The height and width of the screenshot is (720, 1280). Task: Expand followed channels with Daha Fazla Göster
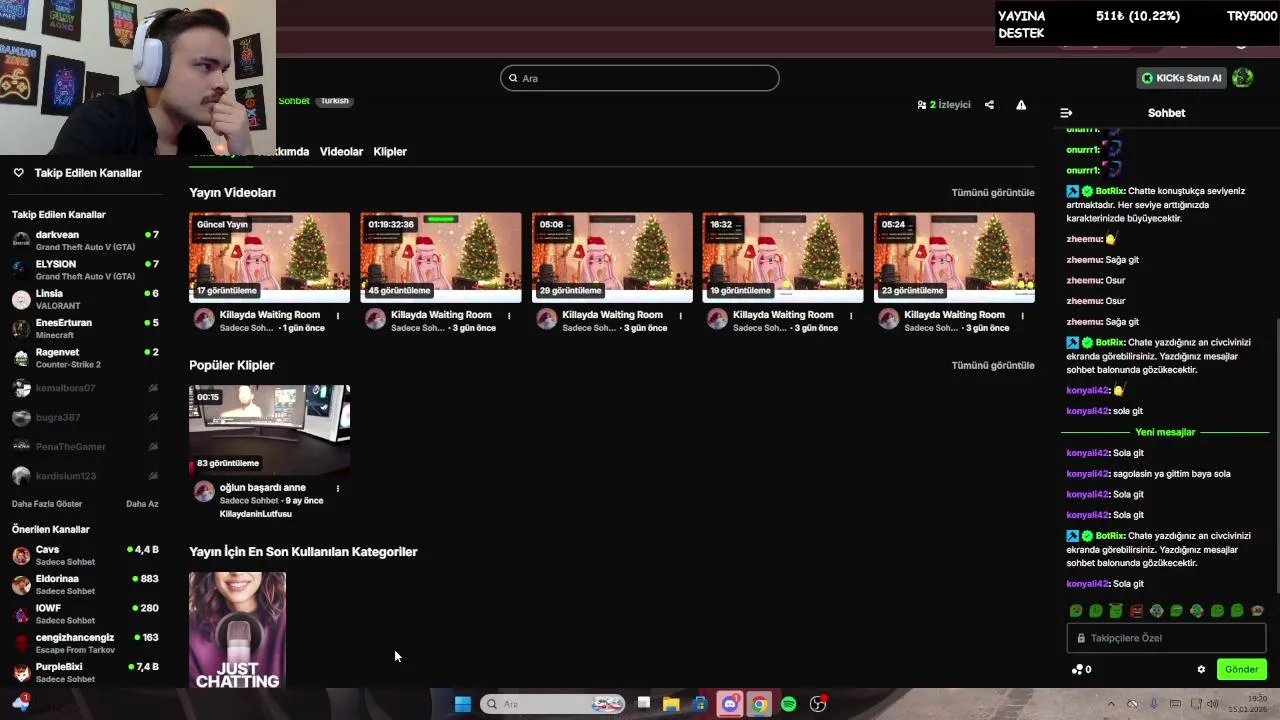click(x=47, y=504)
